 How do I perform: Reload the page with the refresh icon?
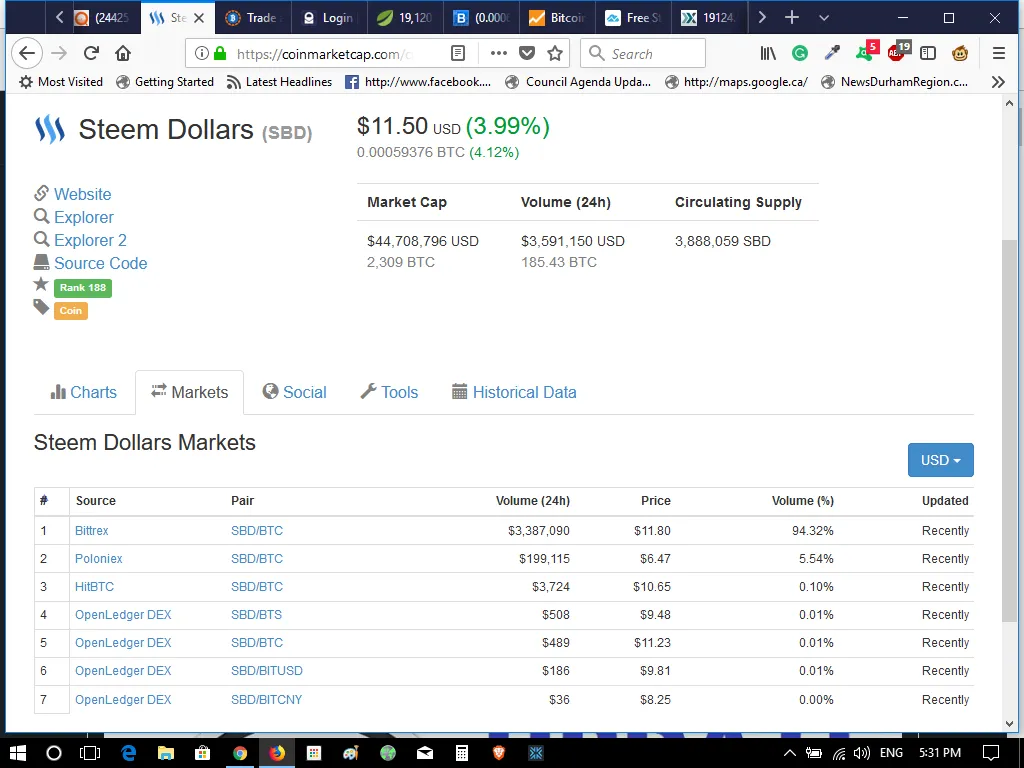tap(91, 54)
